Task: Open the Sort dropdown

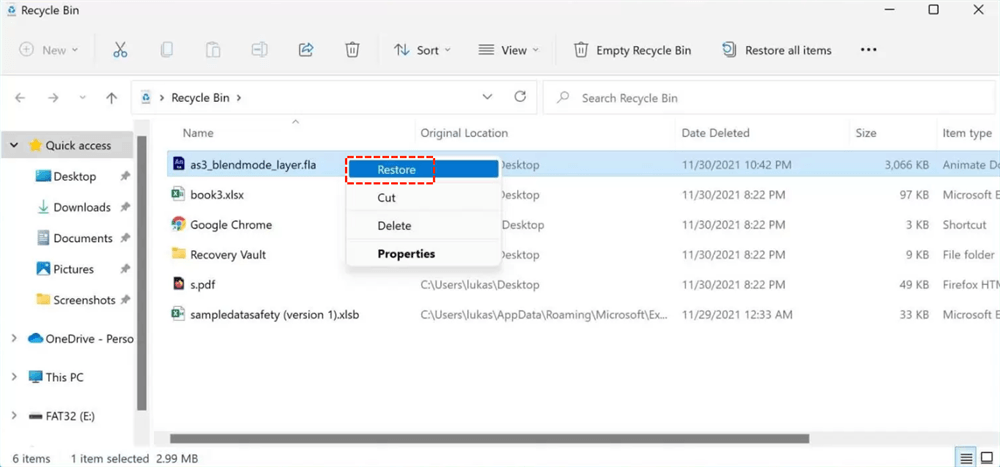Action: coord(422,50)
